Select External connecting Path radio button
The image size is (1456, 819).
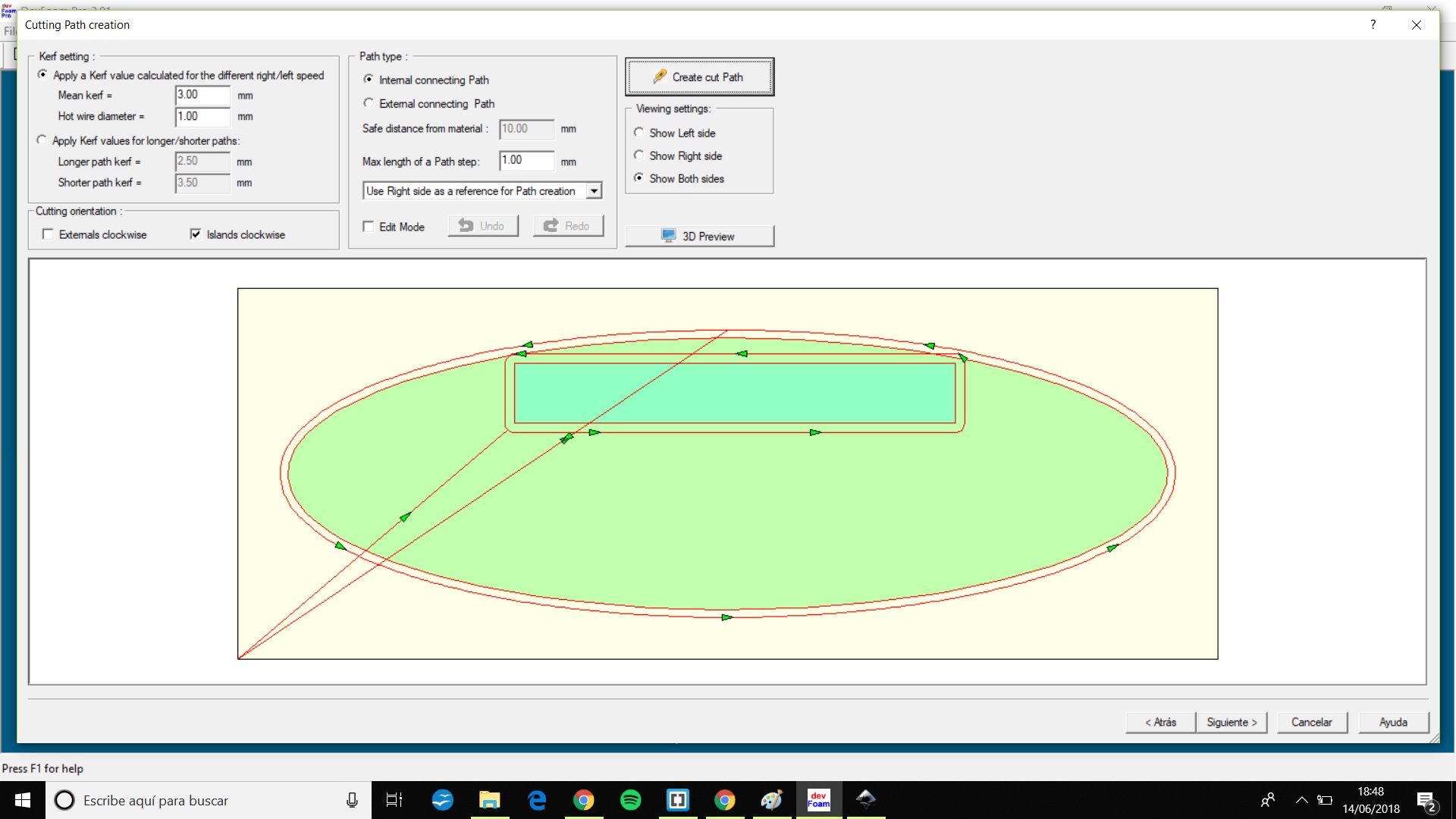[369, 103]
